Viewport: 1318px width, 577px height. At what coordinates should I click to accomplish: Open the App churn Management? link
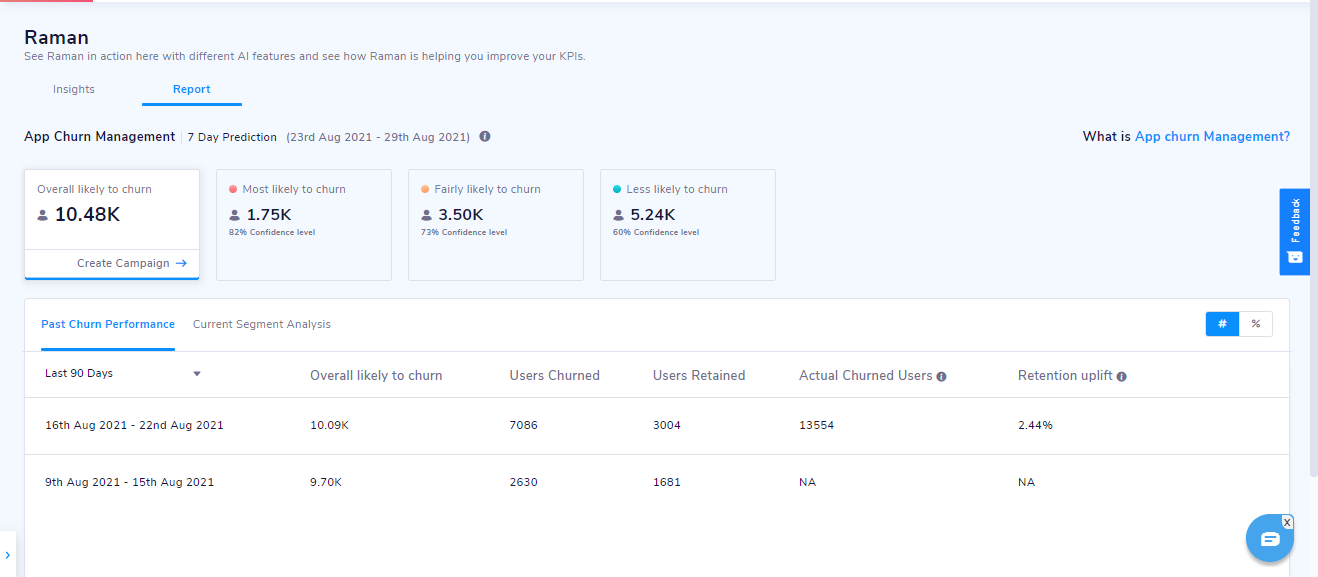(1212, 137)
